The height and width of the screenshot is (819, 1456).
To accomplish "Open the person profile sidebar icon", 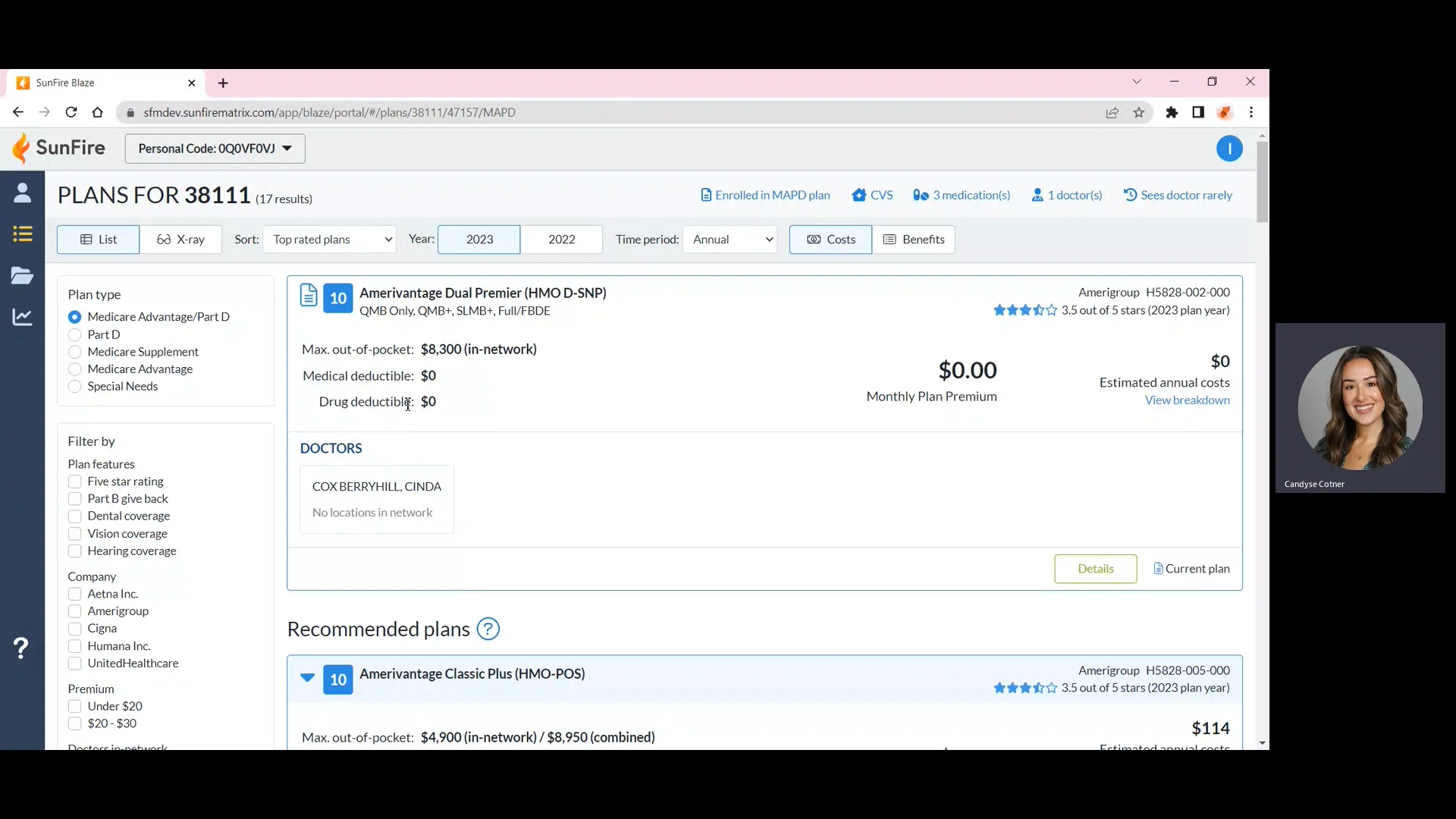I will point(22,193).
